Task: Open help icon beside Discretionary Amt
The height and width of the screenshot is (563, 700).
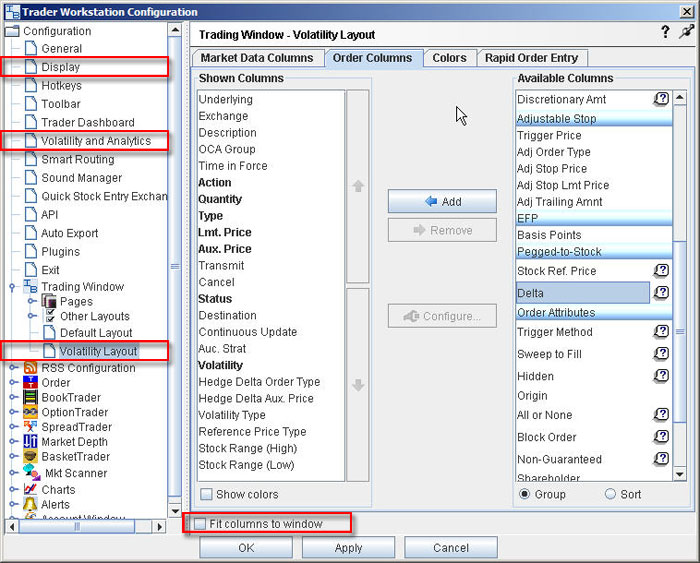Action: pyautogui.click(x=661, y=99)
